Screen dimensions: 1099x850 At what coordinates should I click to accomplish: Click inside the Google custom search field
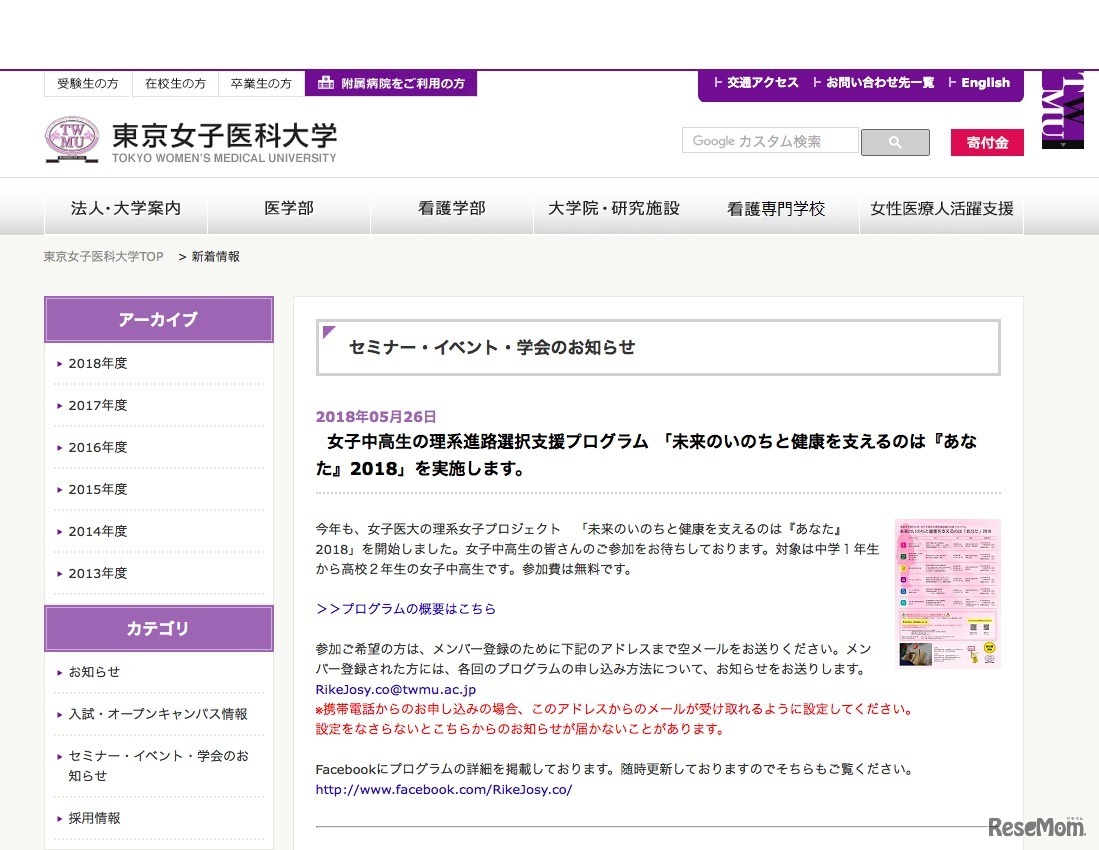coord(770,141)
